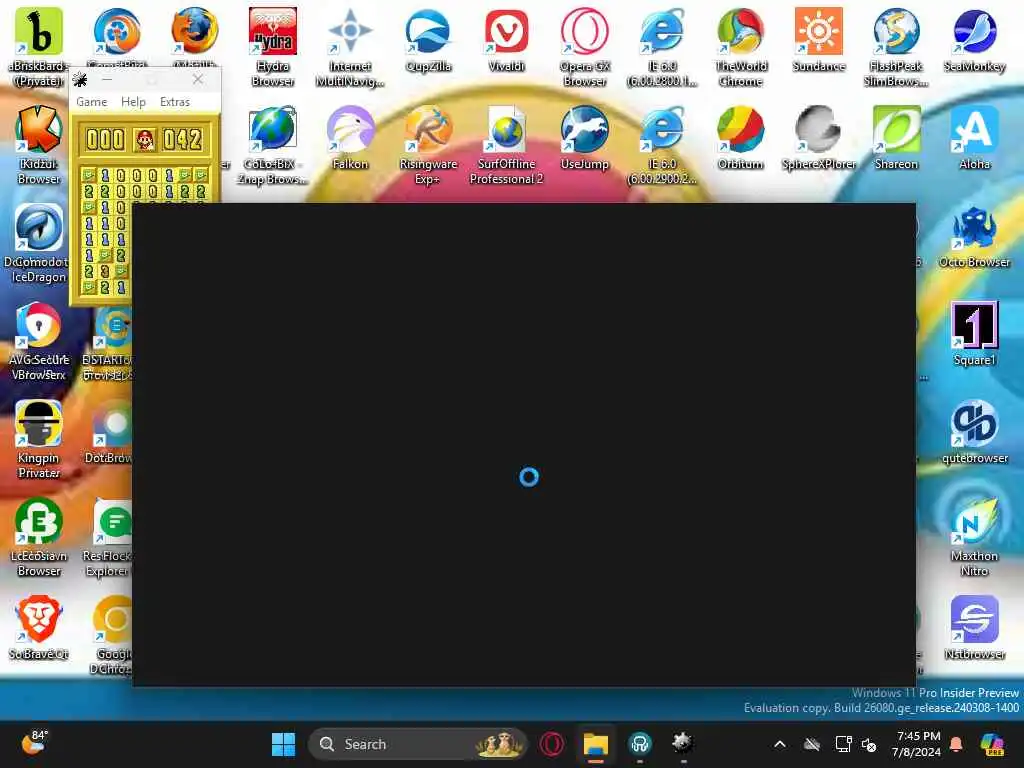Open the Game menu in Minesweeper

(x=91, y=102)
